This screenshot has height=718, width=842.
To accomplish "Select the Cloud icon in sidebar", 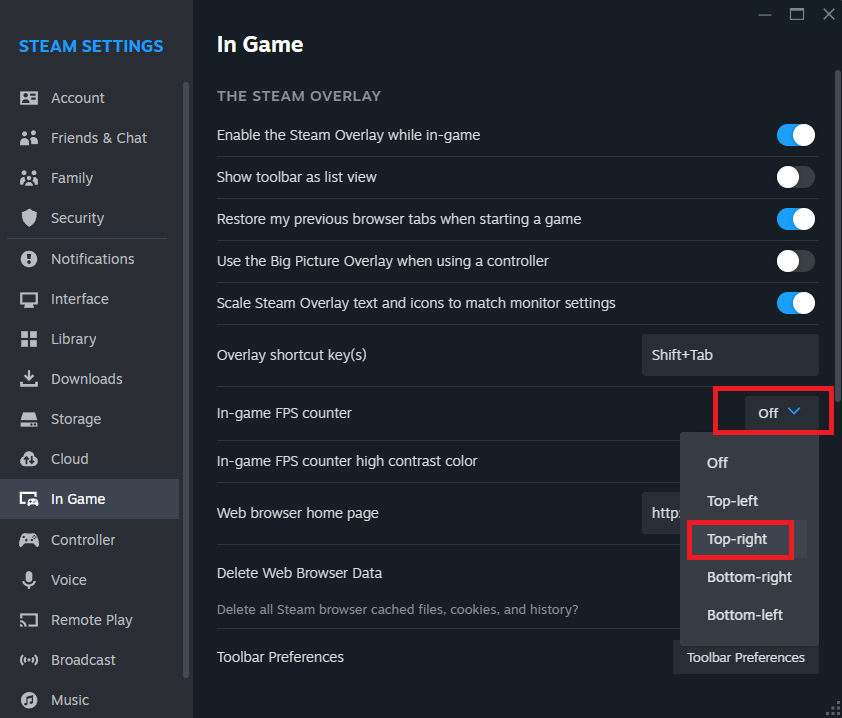I will 29,459.
